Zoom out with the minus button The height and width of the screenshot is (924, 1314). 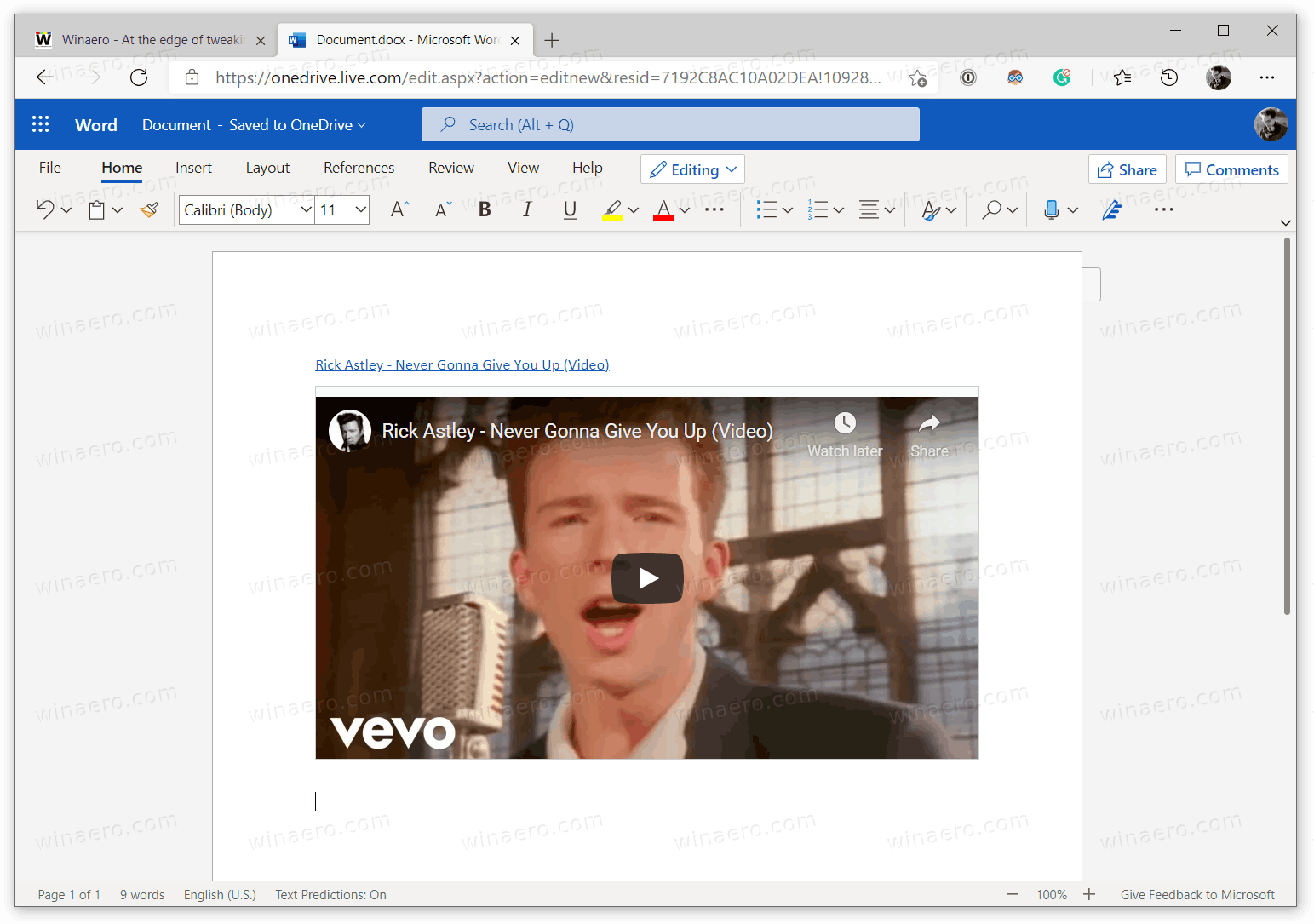click(1013, 894)
